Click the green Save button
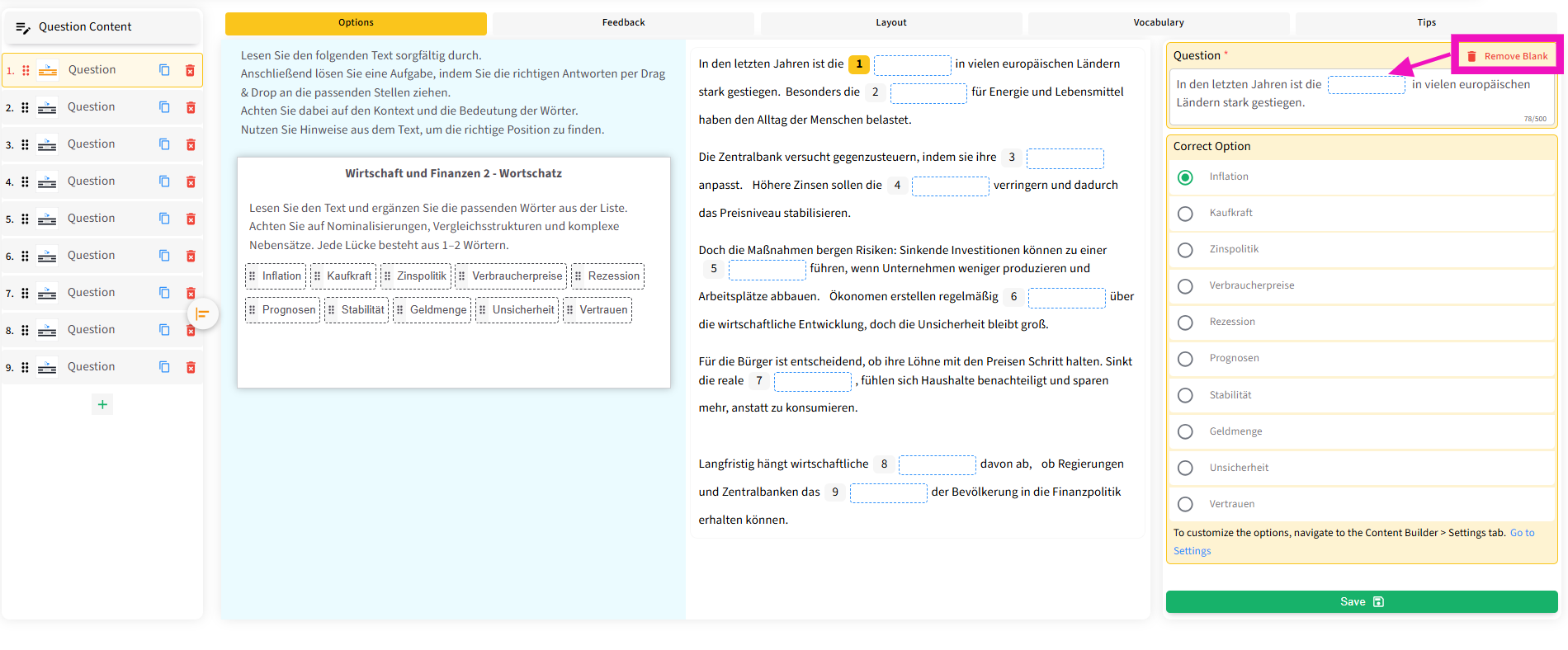1568x650 pixels. click(x=1361, y=601)
